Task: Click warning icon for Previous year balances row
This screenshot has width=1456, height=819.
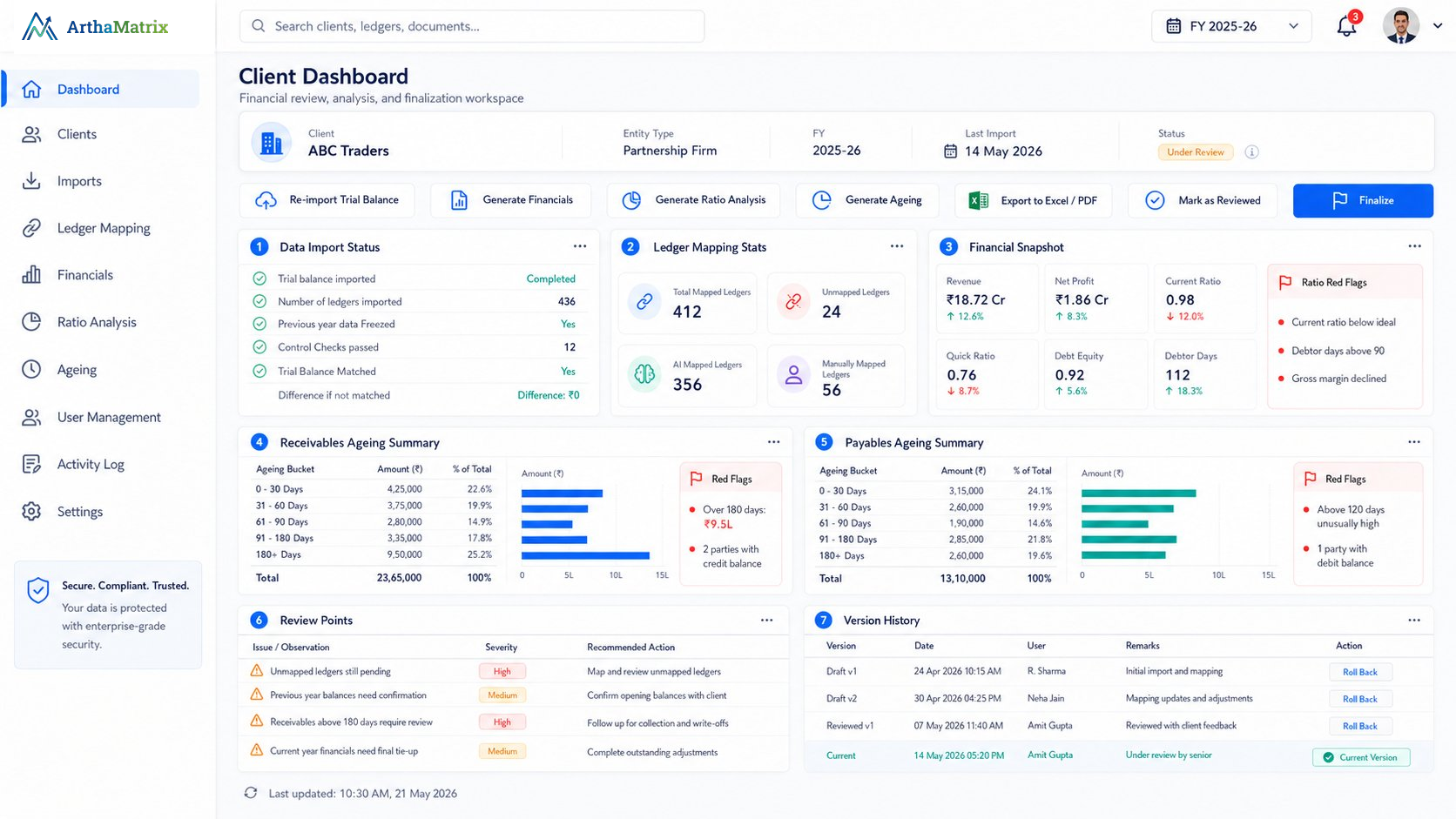Action: [x=257, y=695]
